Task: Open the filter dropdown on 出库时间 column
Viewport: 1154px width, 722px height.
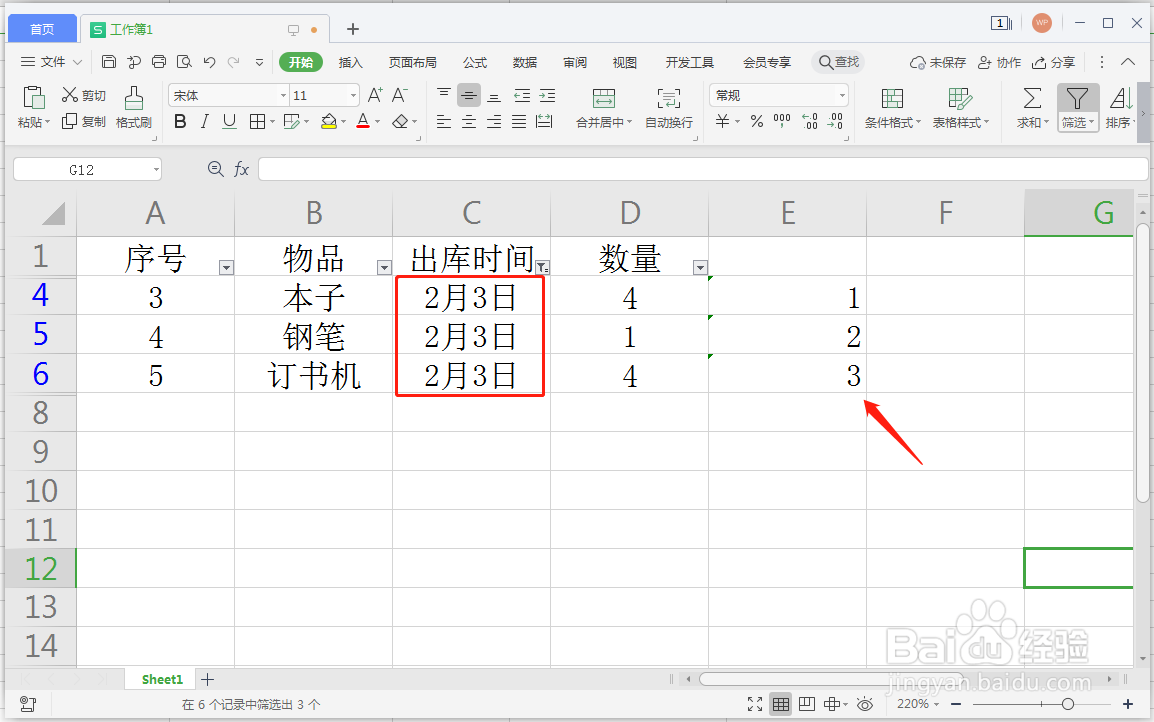Action: coord(543,268)
